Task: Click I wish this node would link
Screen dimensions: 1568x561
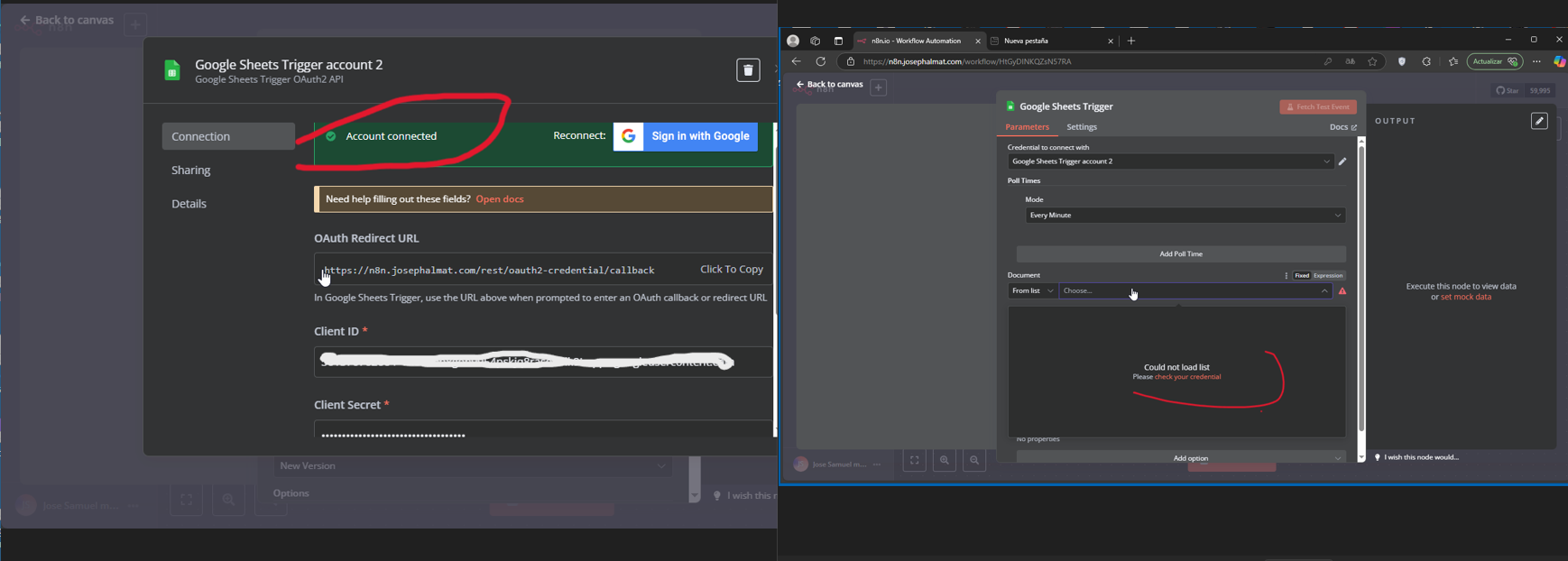Action: click(x=1421, y=457)
